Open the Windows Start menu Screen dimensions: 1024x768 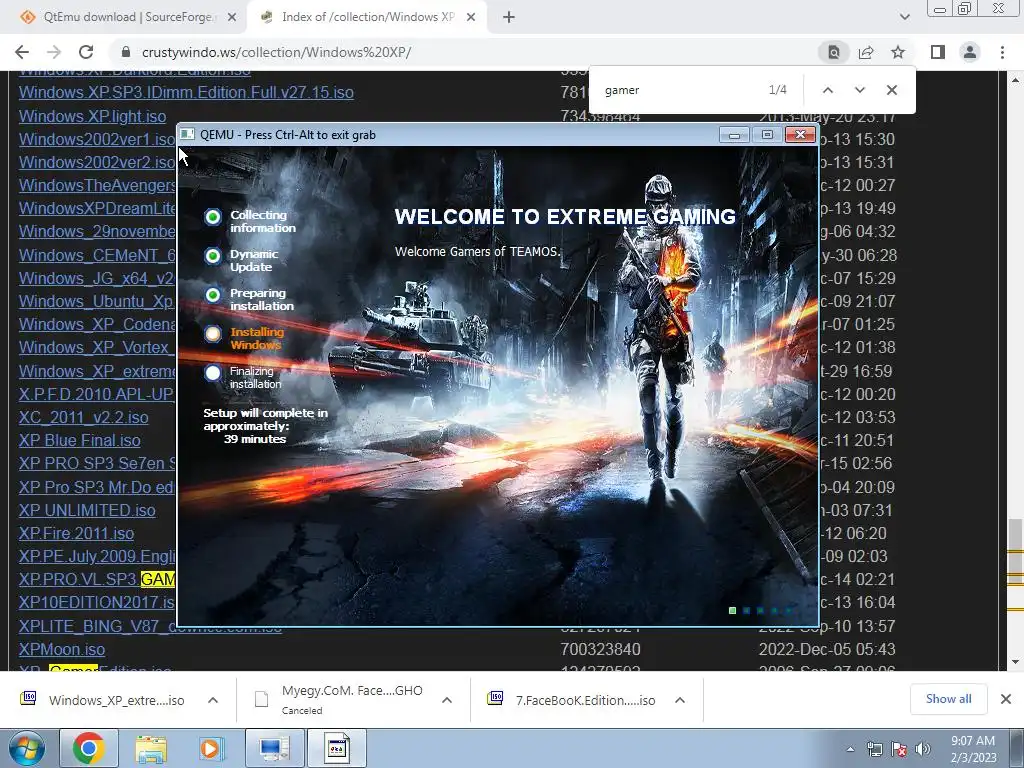tap(26, 748)
